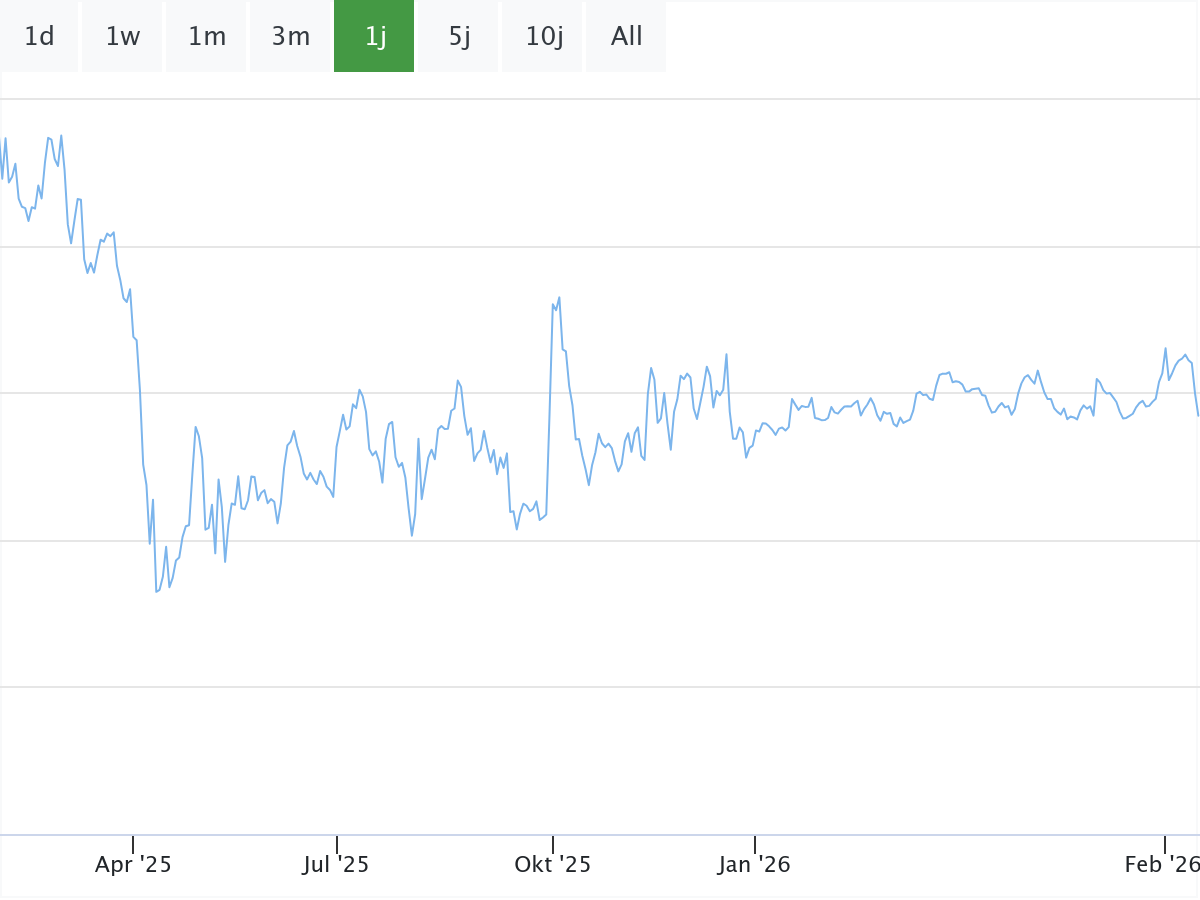Select the 1d time range

tap(39, 37)
